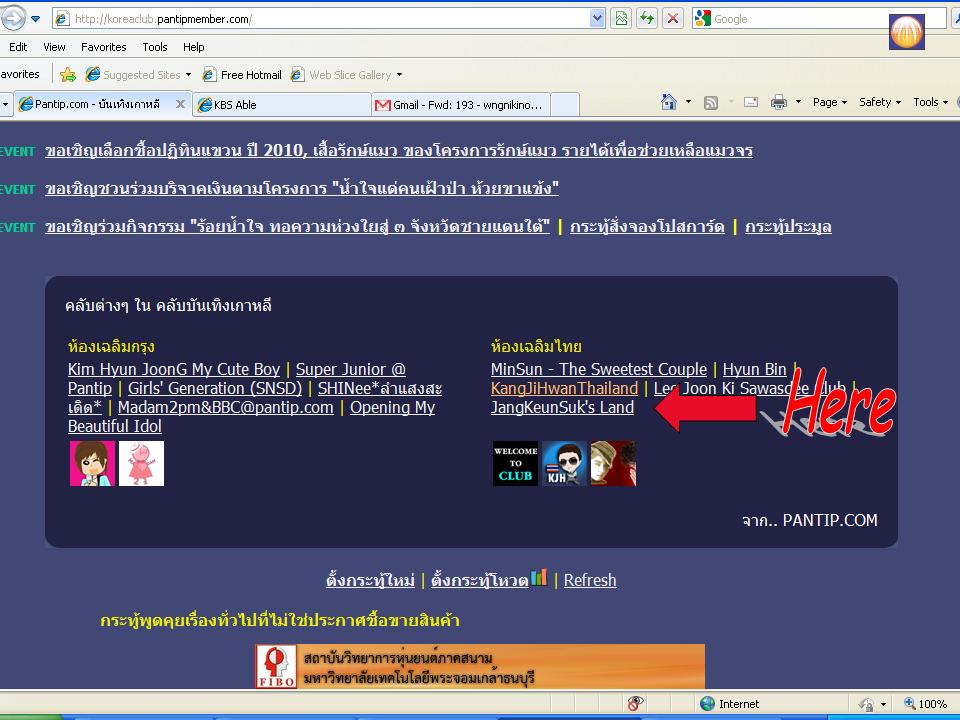Expand the Web Slice Gallery dropdown arrow

click(x=400, y=75)
